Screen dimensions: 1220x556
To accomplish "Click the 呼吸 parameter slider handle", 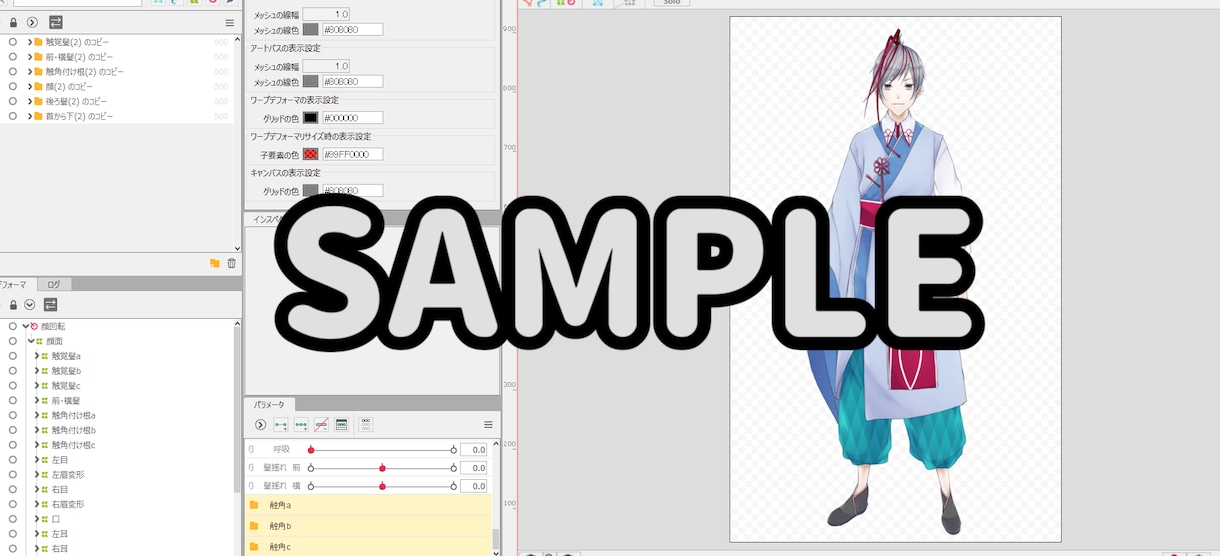I will 311,450.
